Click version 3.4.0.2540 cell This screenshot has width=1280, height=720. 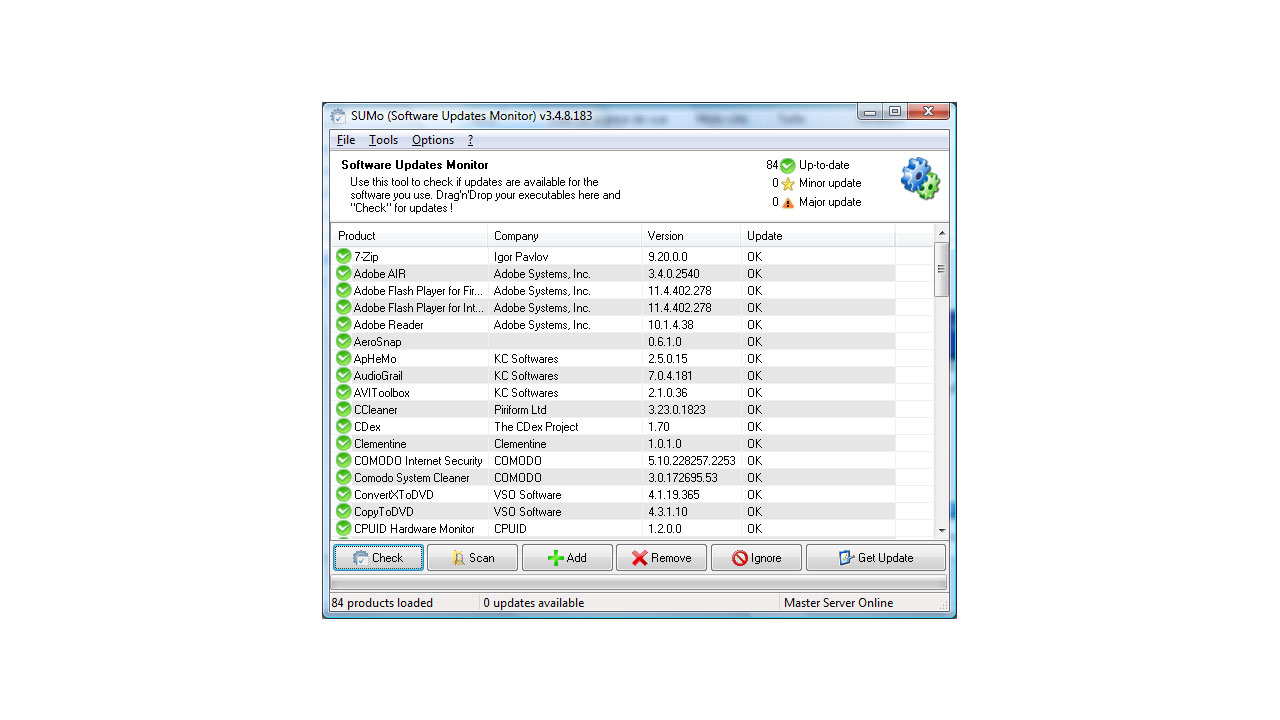674,274
